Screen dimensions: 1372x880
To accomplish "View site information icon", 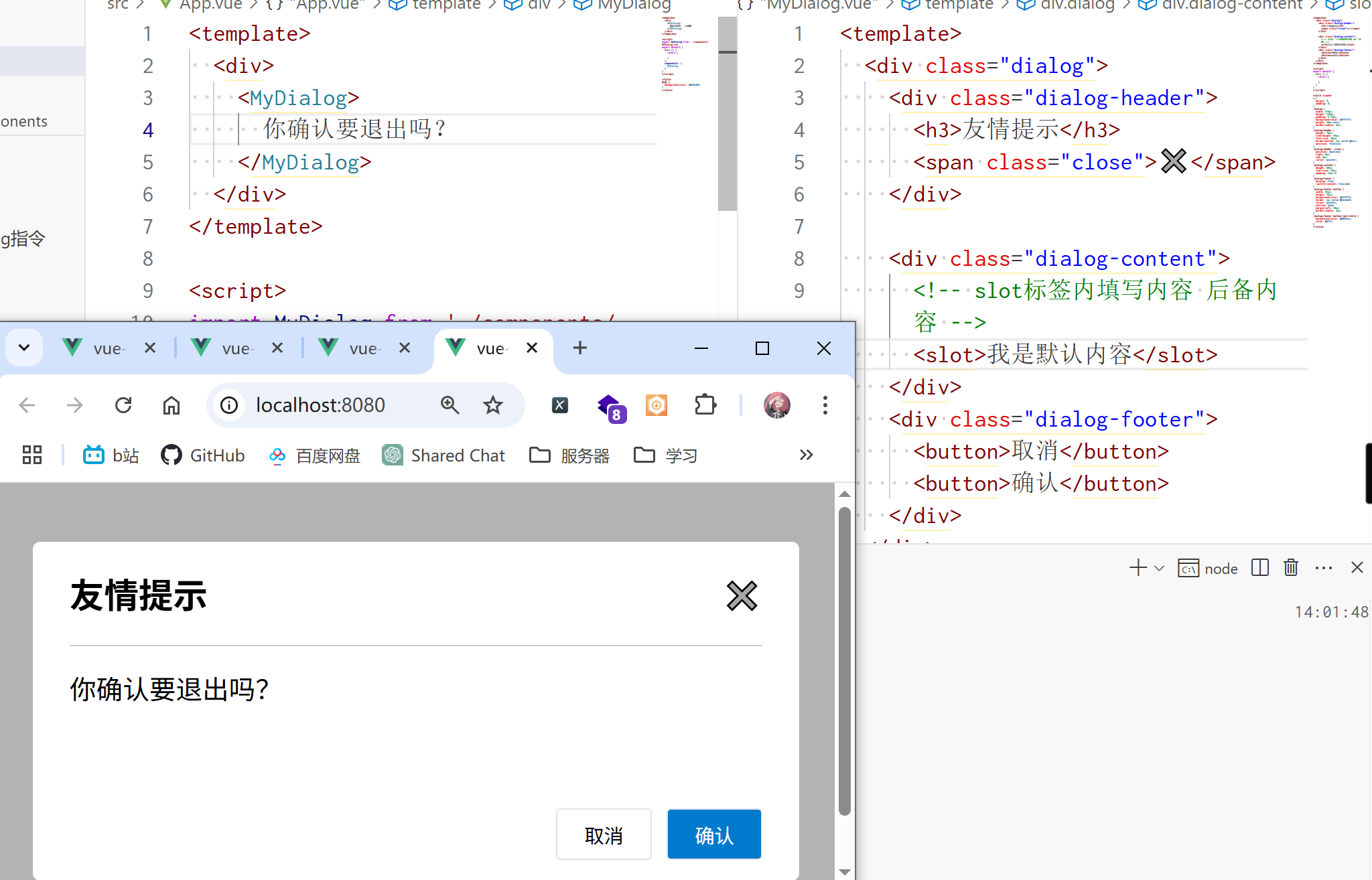I will (229, 405).
